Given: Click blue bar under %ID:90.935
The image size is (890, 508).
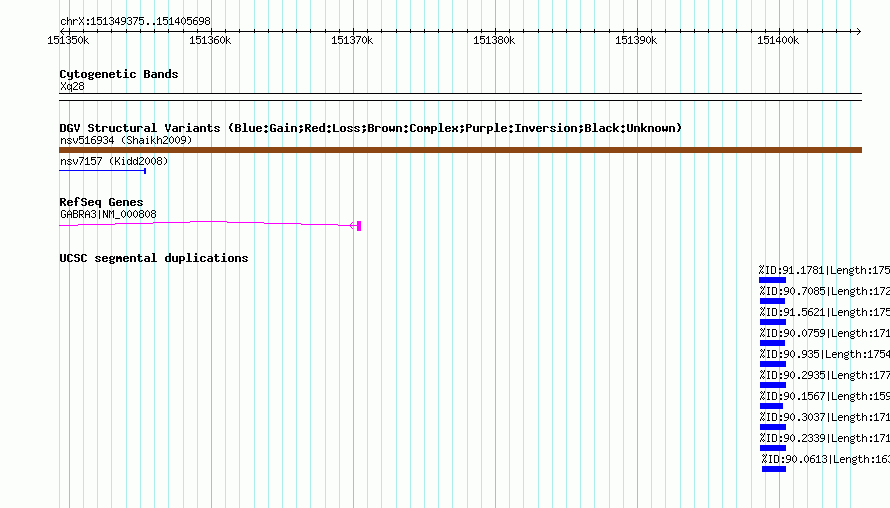Looking at the screenshot, I should (773, 364).
